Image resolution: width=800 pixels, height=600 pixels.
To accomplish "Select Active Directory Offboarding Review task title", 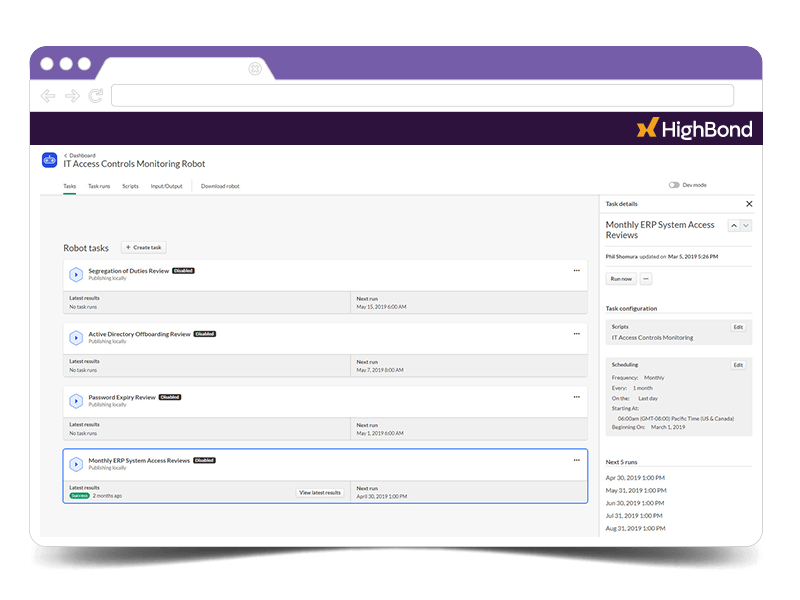I will pos(139,334).
